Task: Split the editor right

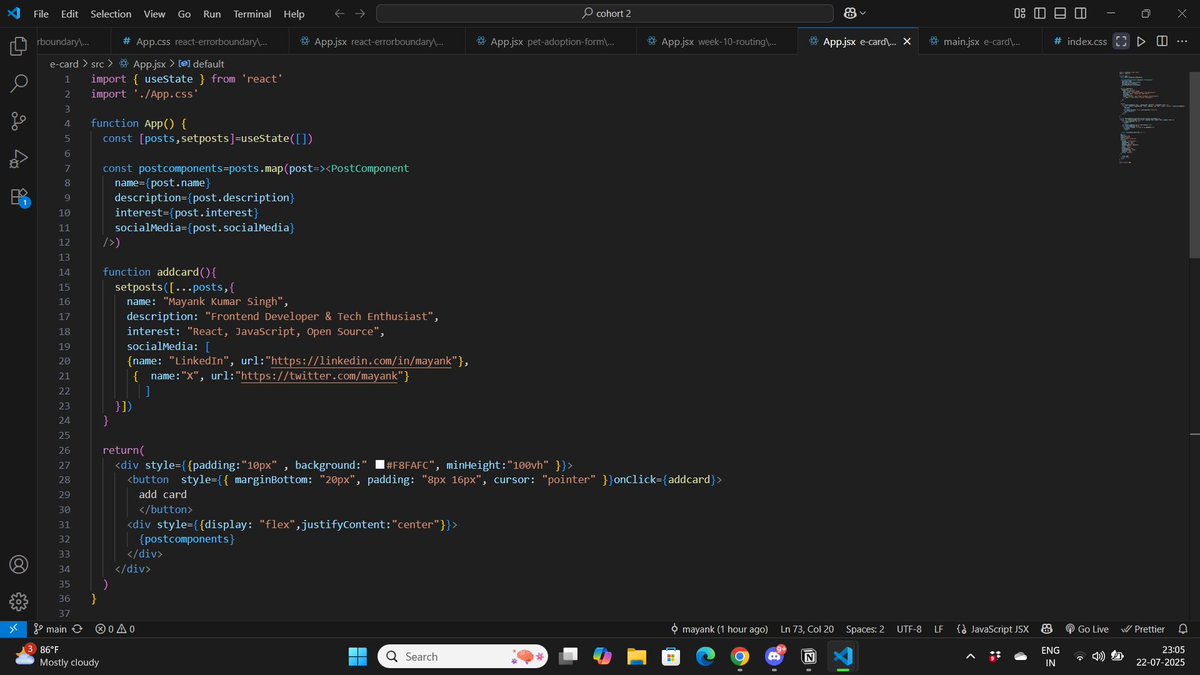Action: [x=1162, y=41]
